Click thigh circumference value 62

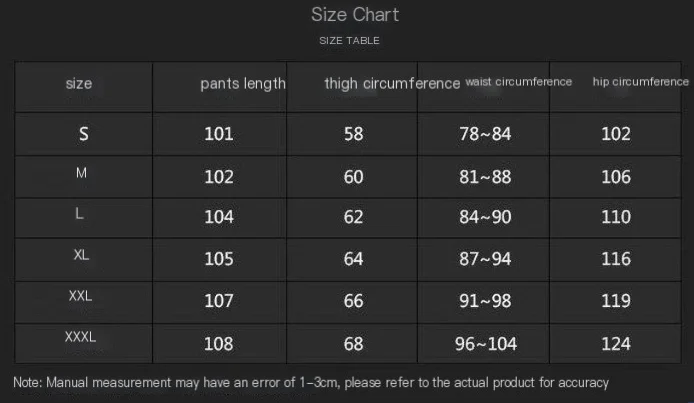tap(353, 217)
